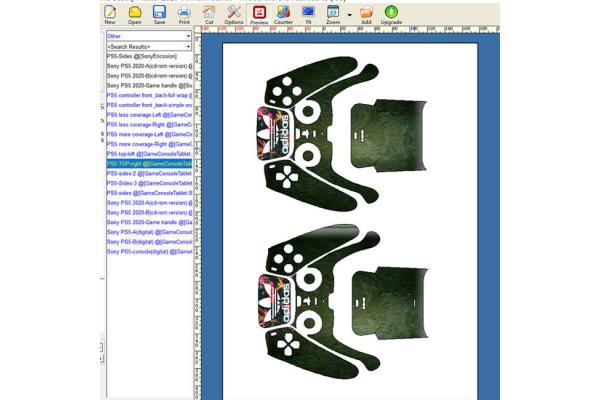Select Sony PS5-console(digital) template
The image size is (600, 400).
coord(149,251)
